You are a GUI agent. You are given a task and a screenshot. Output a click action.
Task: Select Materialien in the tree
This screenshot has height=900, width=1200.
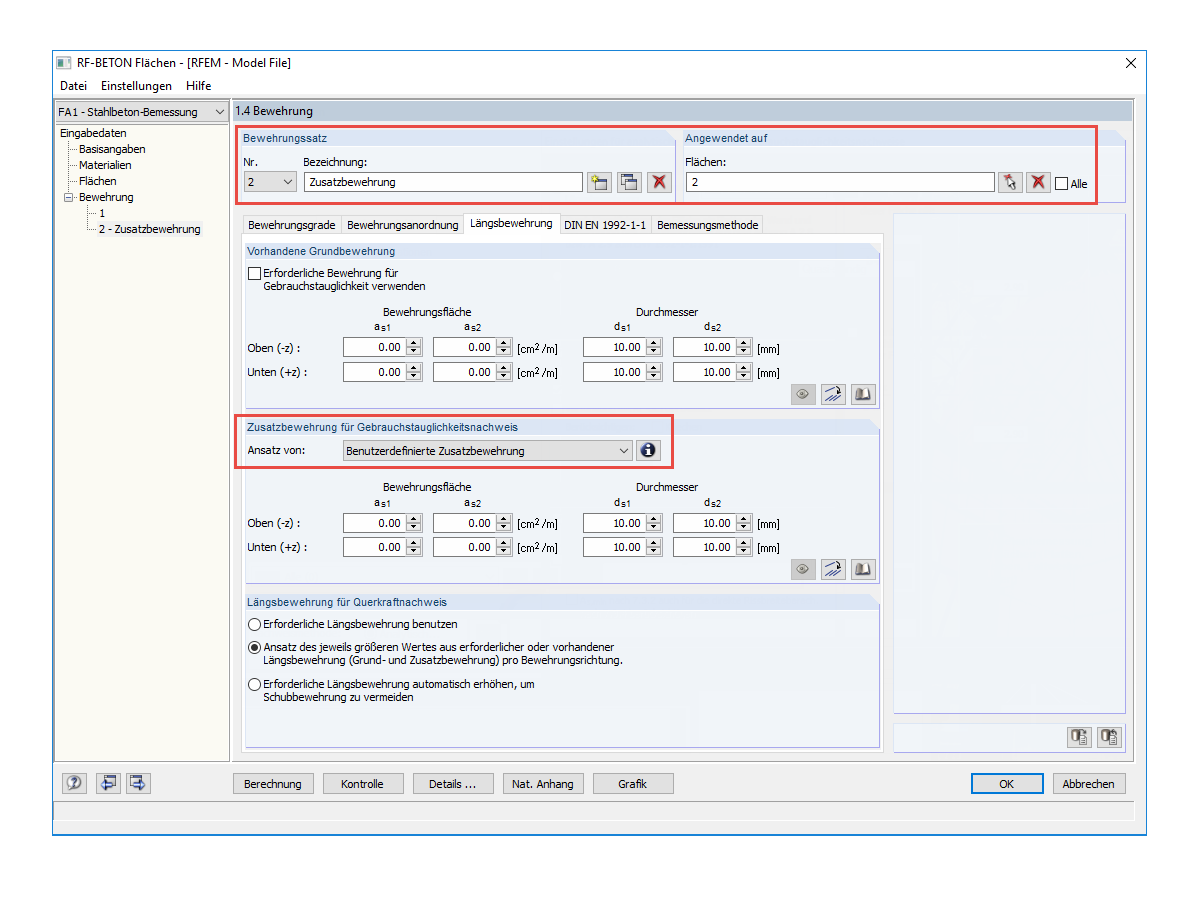point(105,165)
